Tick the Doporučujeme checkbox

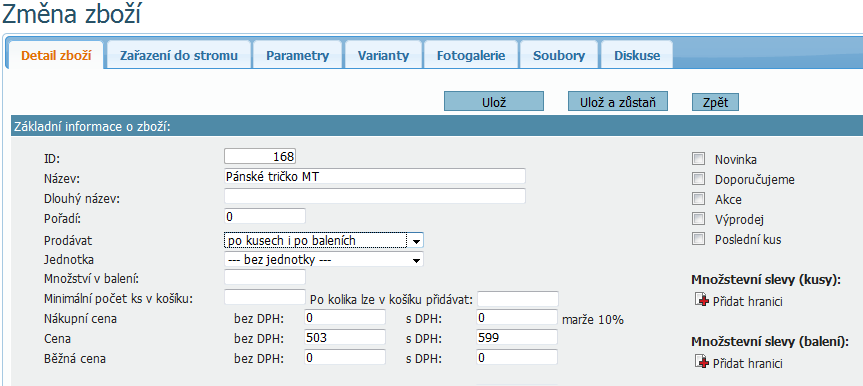[698, 179]
